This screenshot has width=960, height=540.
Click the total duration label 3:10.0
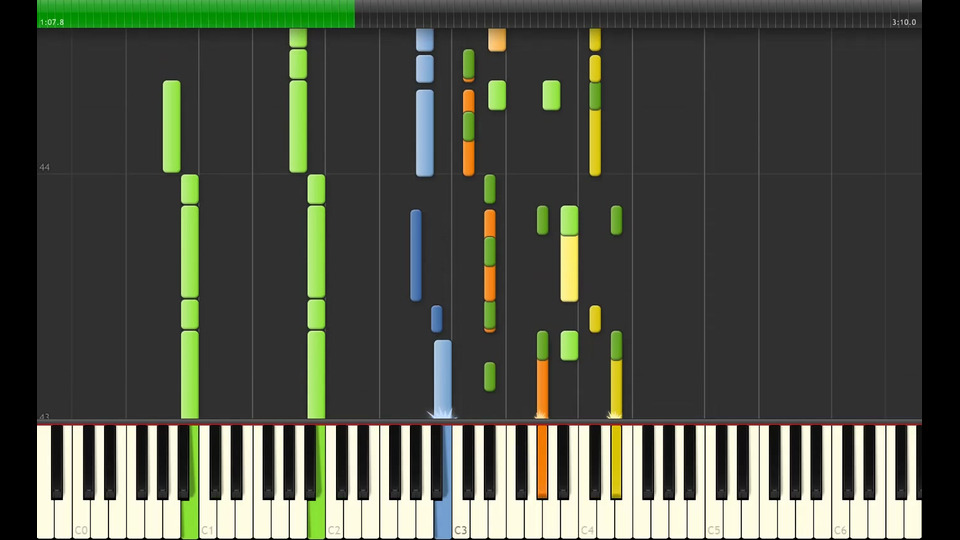(x=904, y=22)
